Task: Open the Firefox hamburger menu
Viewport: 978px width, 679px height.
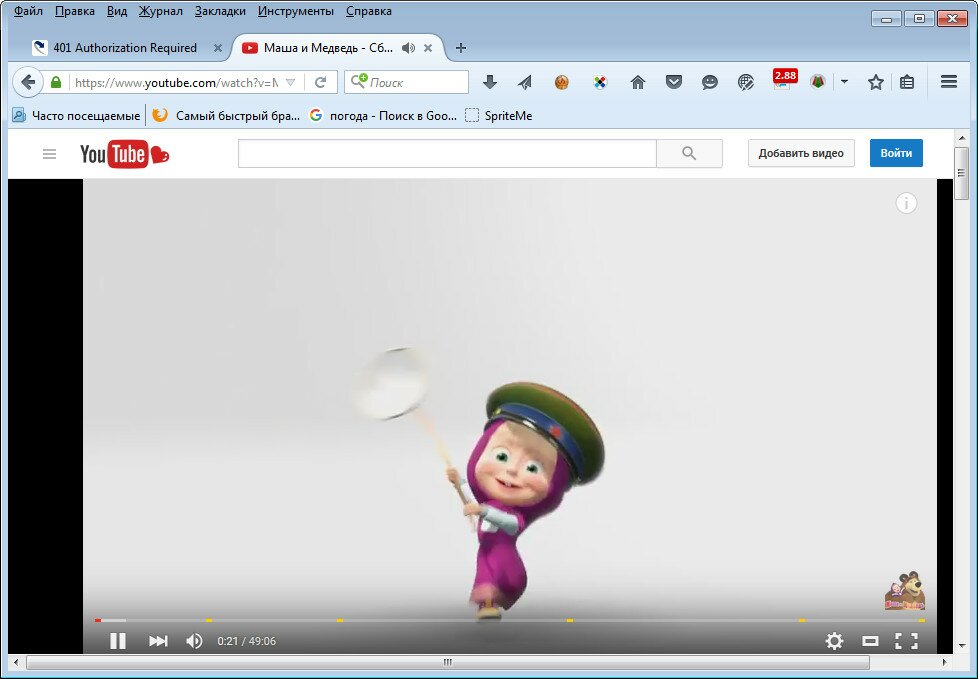Action: [x=949, y=82]
